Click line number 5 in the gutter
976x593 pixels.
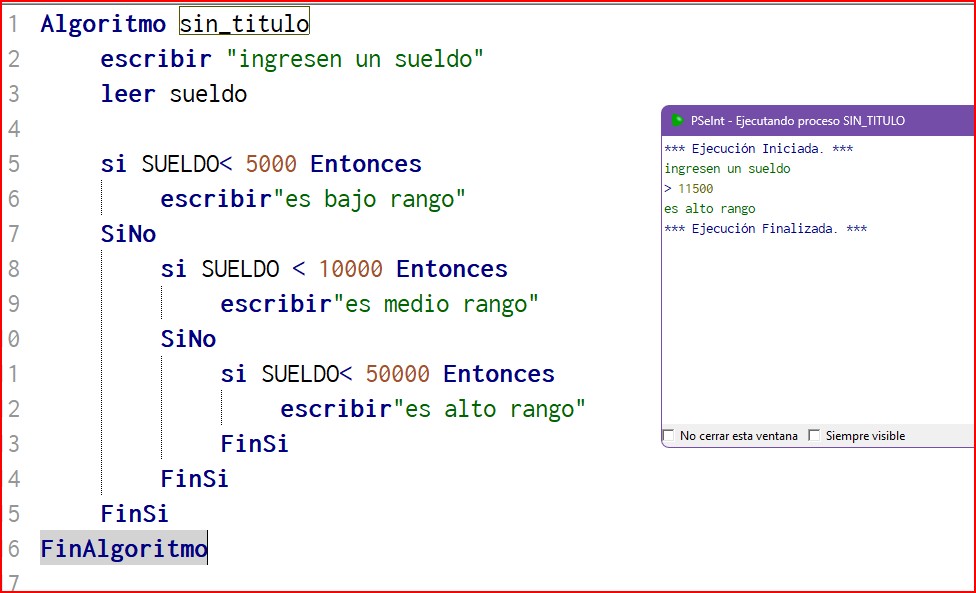13,164
